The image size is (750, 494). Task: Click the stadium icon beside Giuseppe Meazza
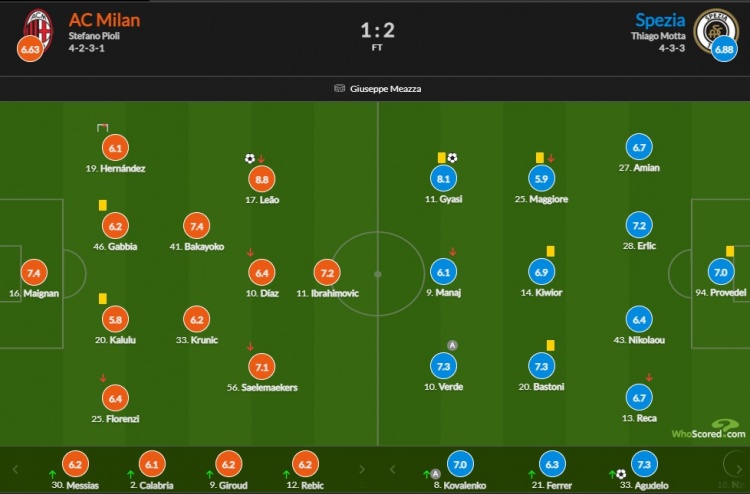(x=340, y=88)
